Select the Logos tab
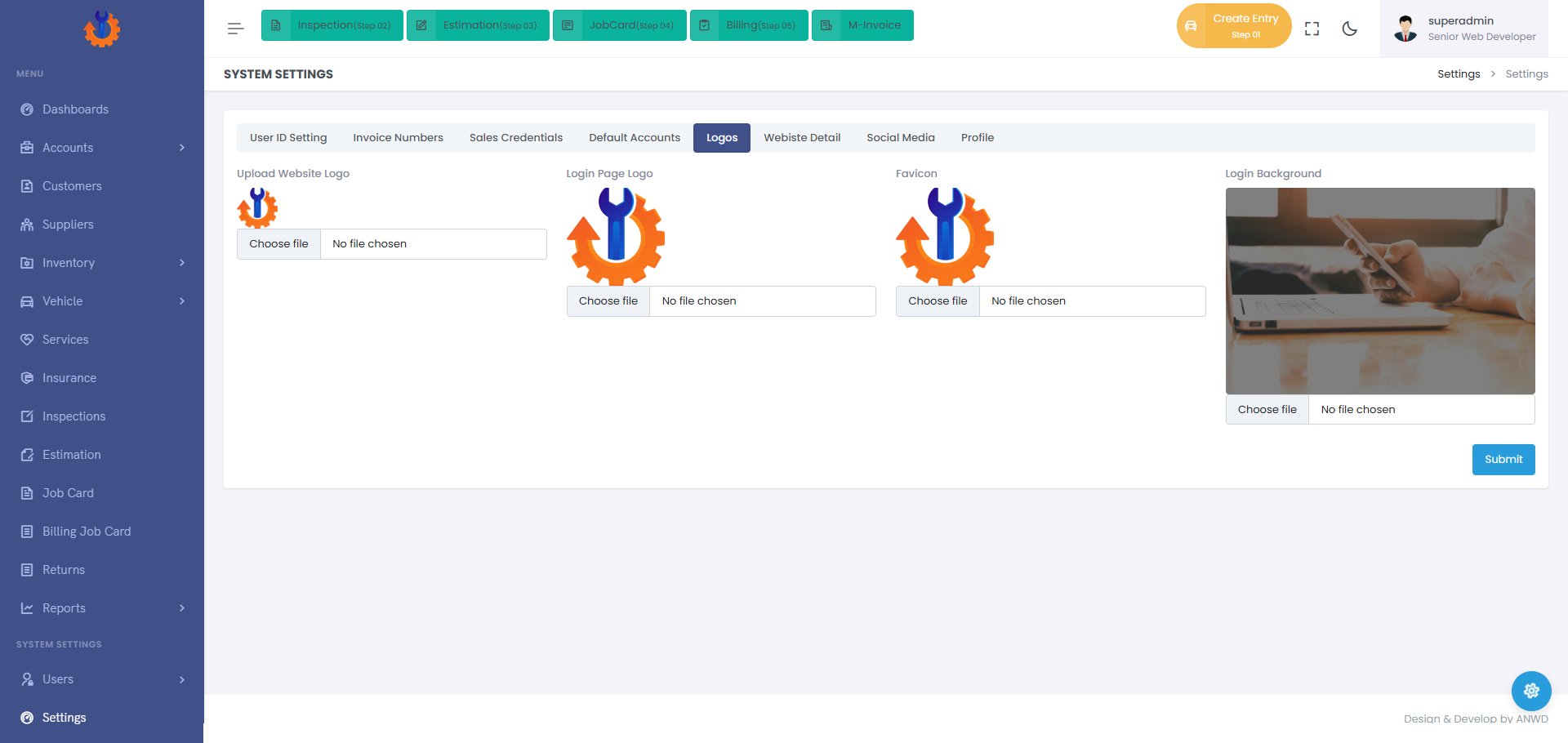Viewport: 1568px width, 743px height. (x=722, y=138)
